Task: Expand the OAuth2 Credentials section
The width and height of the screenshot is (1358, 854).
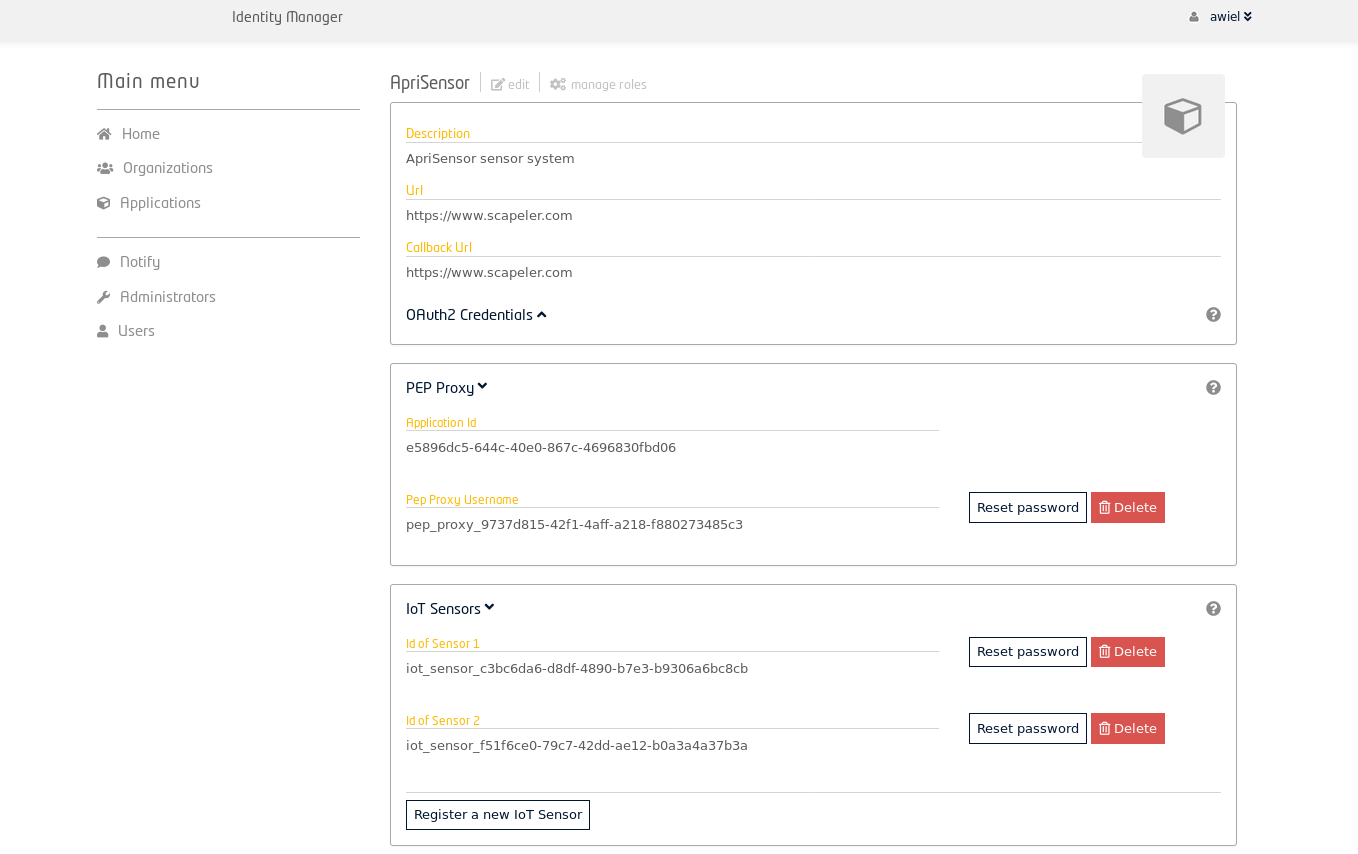Action: pos(476,315)
